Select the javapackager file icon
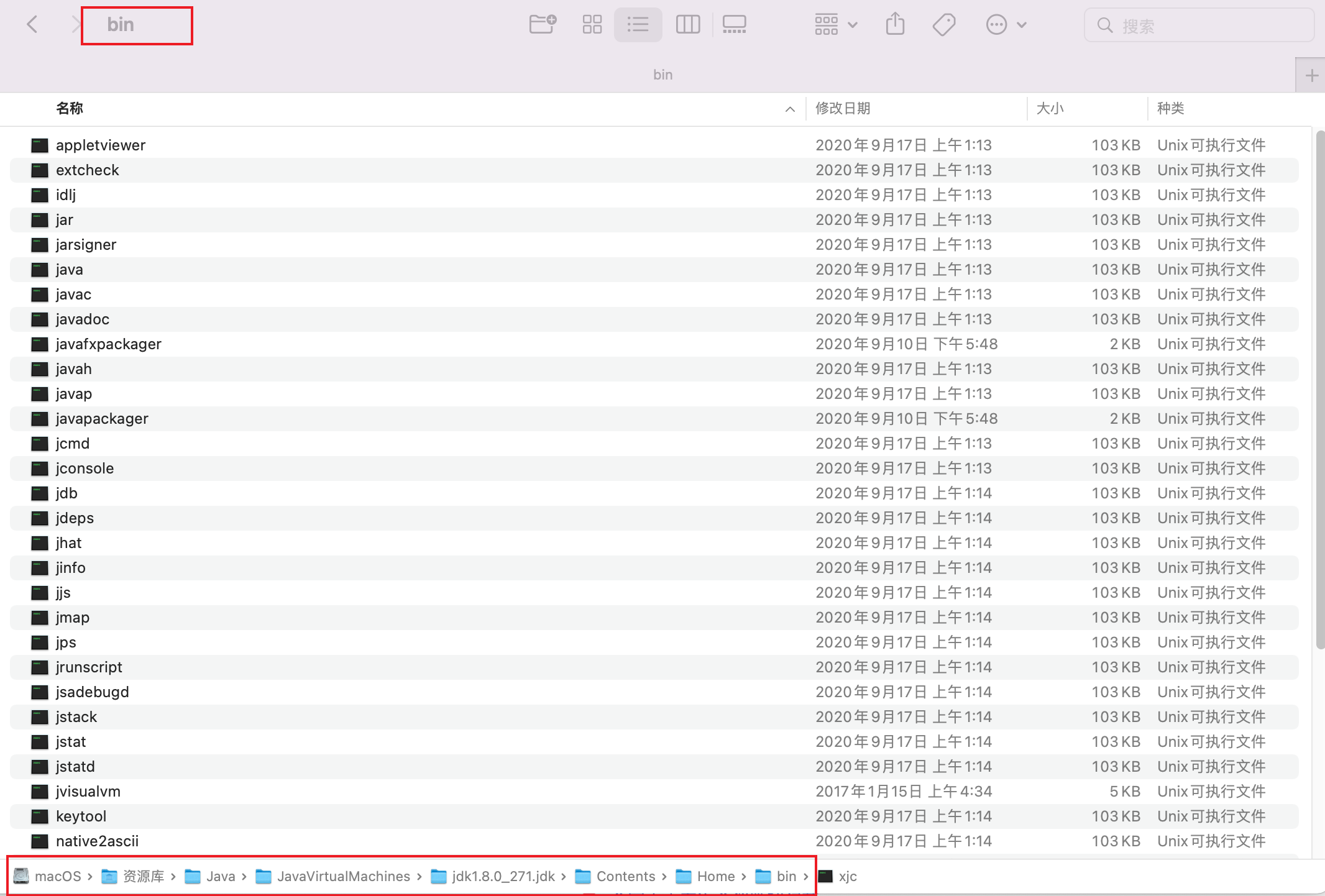The width and height of the screenshot is (1325, 896). tap(40, 419)
